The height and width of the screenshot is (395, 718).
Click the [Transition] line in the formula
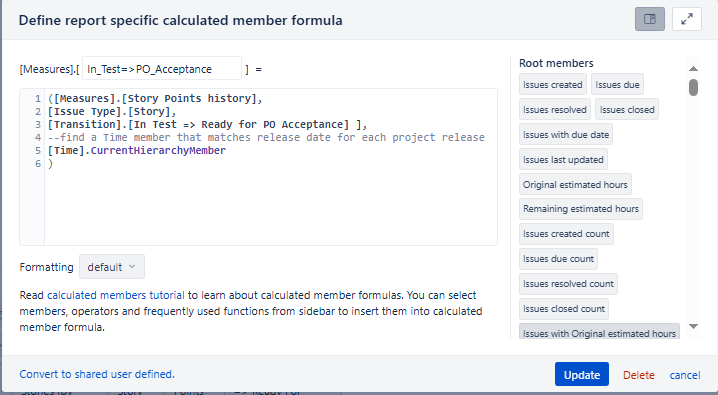coord(207,124)
